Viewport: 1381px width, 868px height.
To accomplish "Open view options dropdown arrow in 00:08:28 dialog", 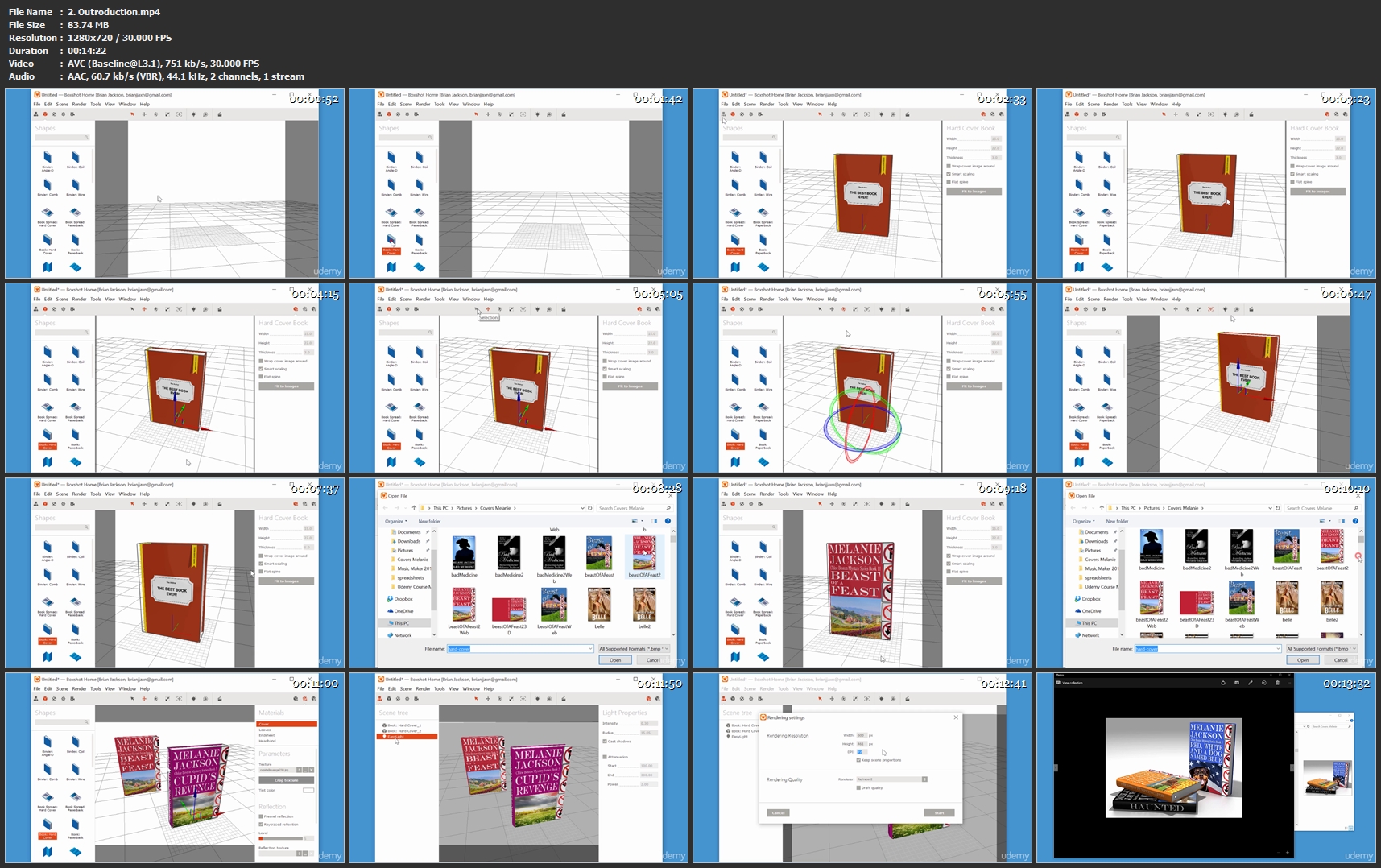I will pyautogui.click(x=642, y=521).
